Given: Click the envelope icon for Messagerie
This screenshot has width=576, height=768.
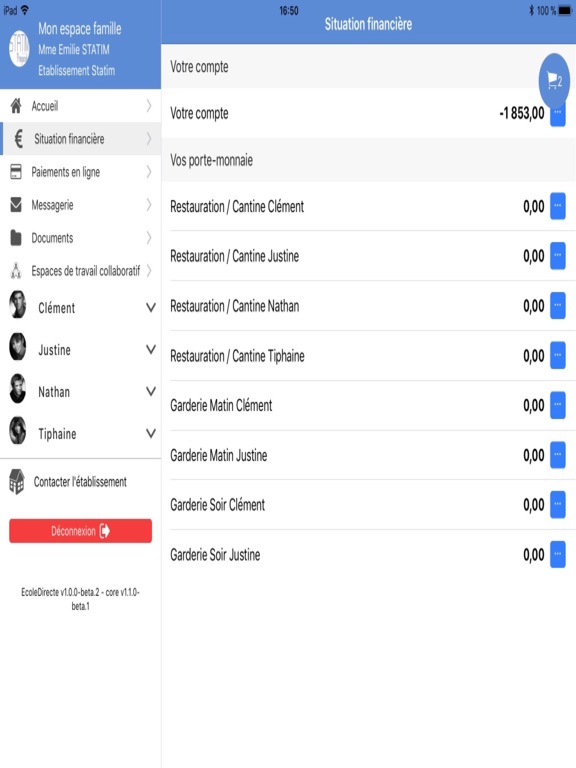Looking at the screenshot, I should pyautogui.click(x=16, y=205).
